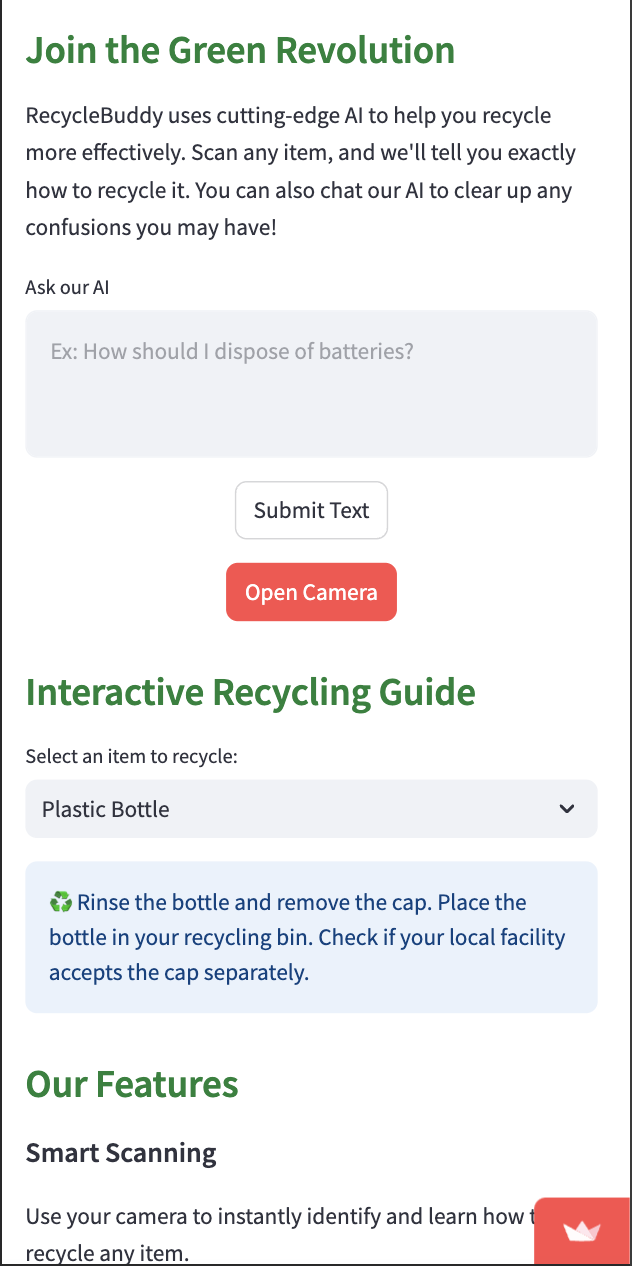Click the green recycling symbol emoji

coord(61,903)
